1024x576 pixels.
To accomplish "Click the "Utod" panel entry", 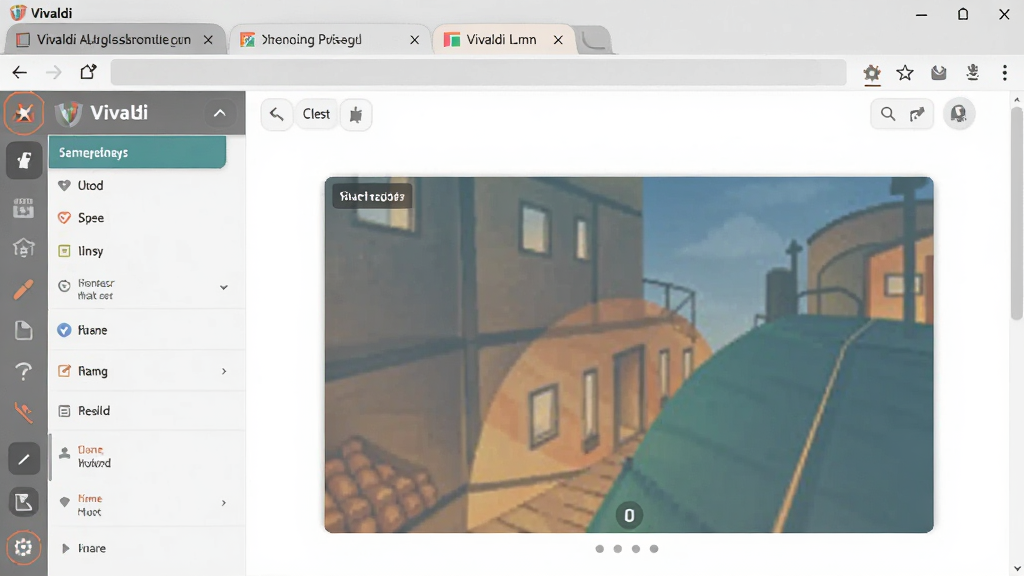I will (x=147, y=185).
